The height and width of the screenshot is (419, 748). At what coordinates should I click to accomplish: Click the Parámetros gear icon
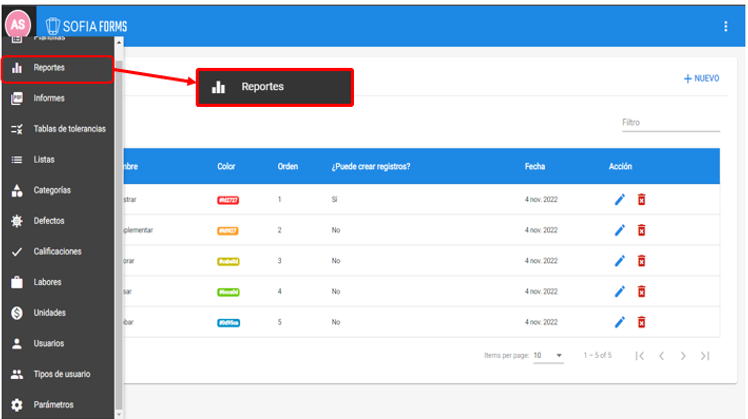tap(16, 405)
